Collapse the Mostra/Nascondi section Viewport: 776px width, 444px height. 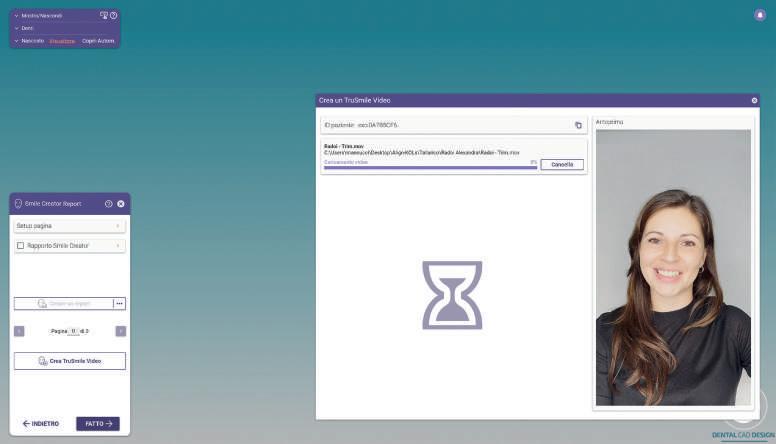tap(16, 16)
